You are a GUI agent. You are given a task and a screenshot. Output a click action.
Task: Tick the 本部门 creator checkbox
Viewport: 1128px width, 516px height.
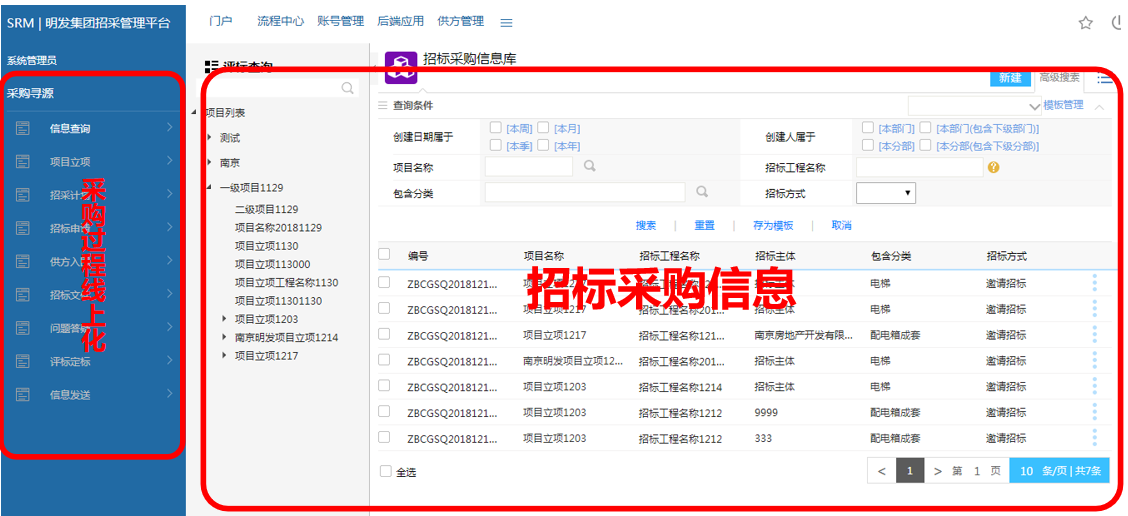(868, 128)
